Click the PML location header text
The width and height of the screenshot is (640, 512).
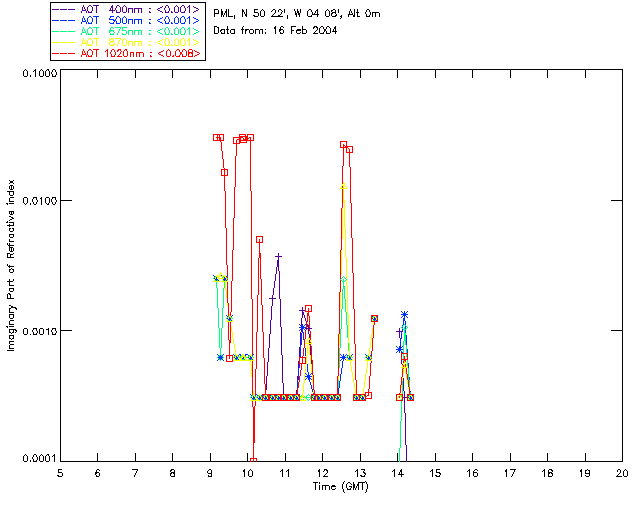297,14
